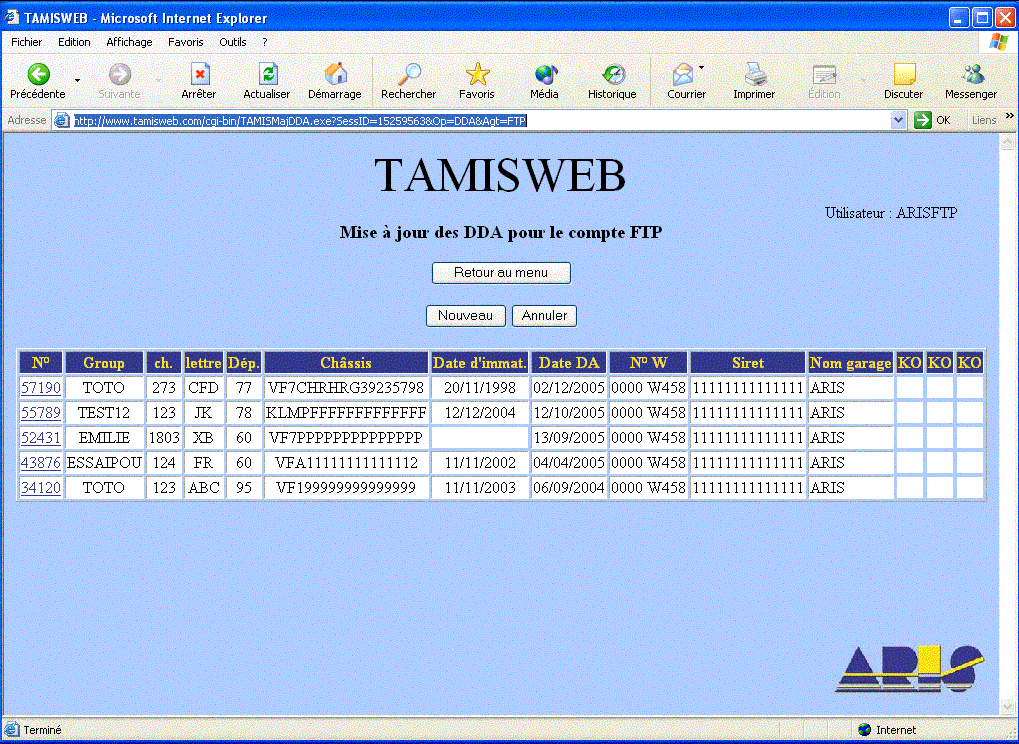
Task: Open the Edition menu
Action: tap(74, 42)
